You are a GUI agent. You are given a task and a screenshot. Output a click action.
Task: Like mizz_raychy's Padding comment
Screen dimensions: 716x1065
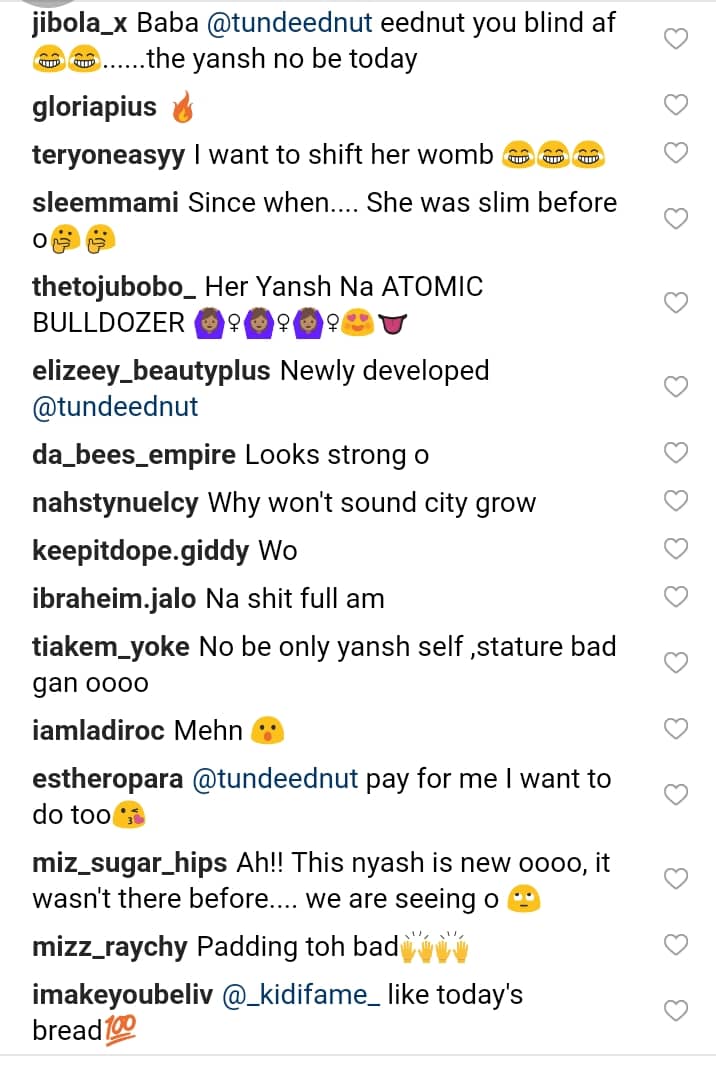click(677, 945)
